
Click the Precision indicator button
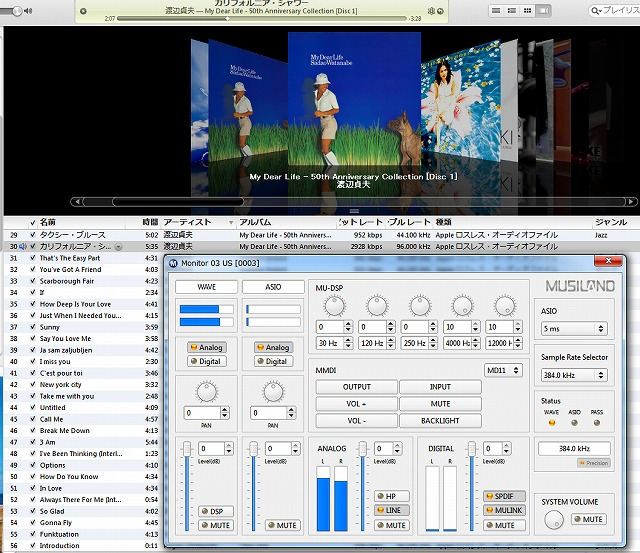click(x=594, y=463)
